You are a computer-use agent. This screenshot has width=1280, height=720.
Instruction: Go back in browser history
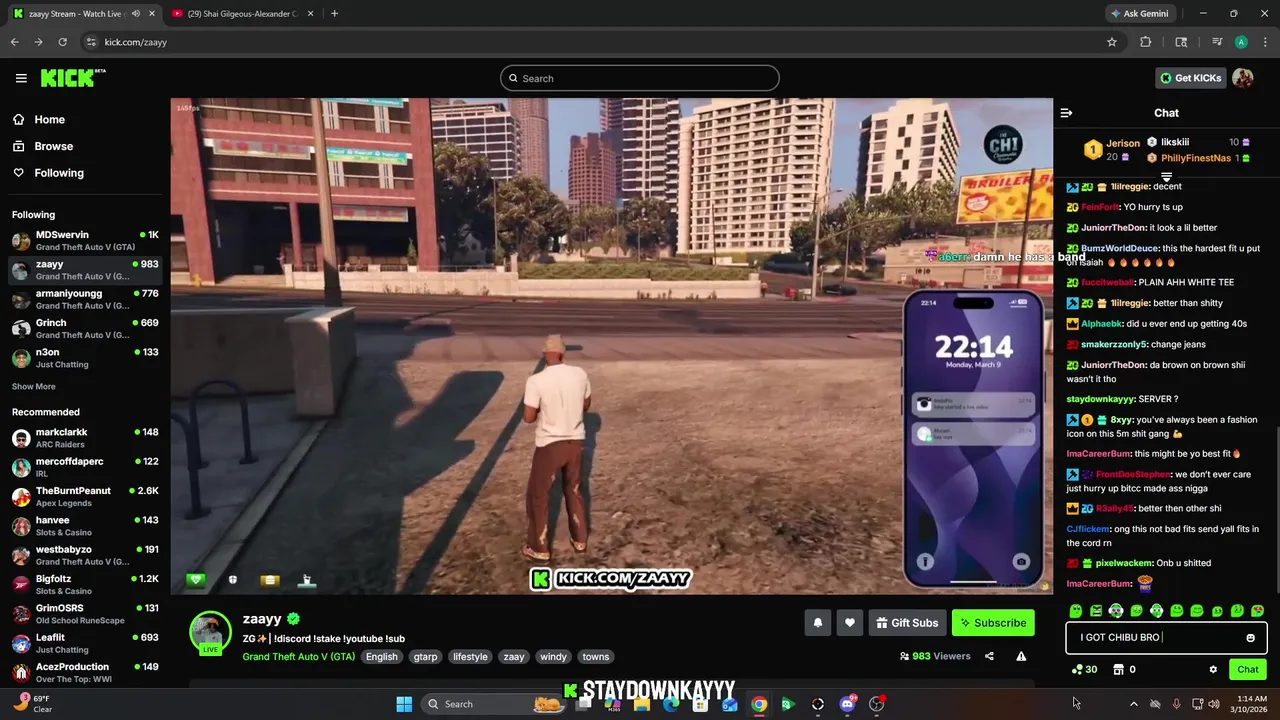[15, 42]
